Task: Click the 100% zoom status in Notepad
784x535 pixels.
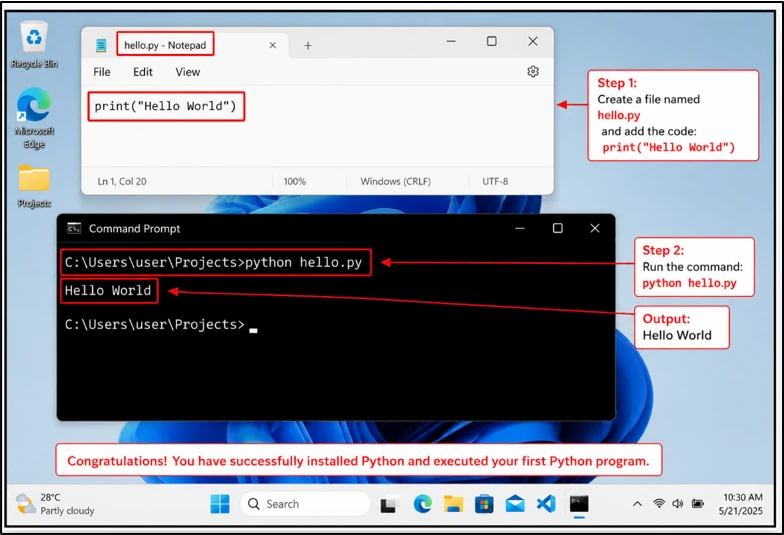Action: click(x=294, y=182)
